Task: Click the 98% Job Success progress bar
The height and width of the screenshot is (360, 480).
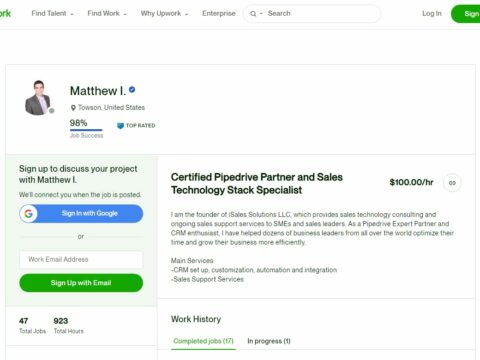Action: pos(86,130)
